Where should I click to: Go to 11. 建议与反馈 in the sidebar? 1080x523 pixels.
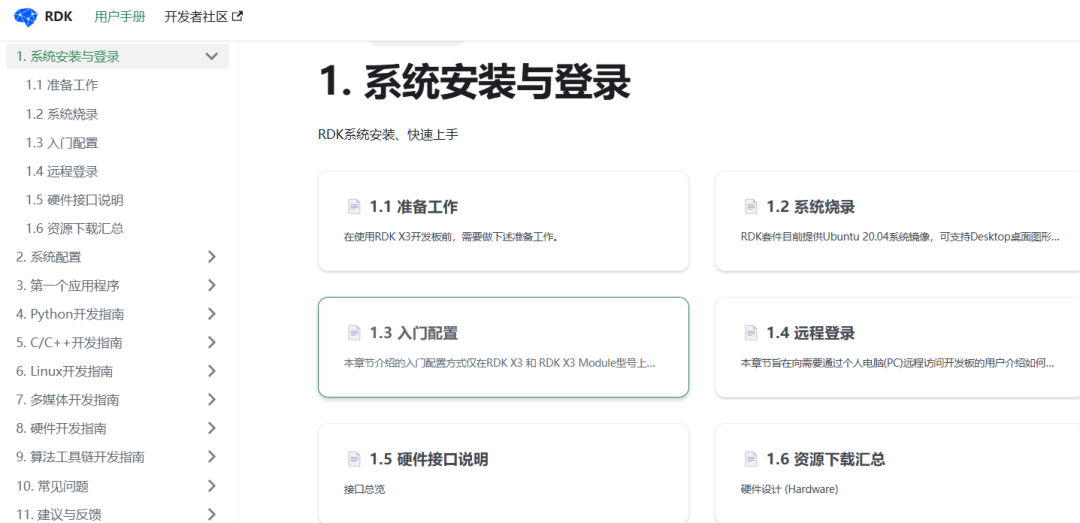59,514
